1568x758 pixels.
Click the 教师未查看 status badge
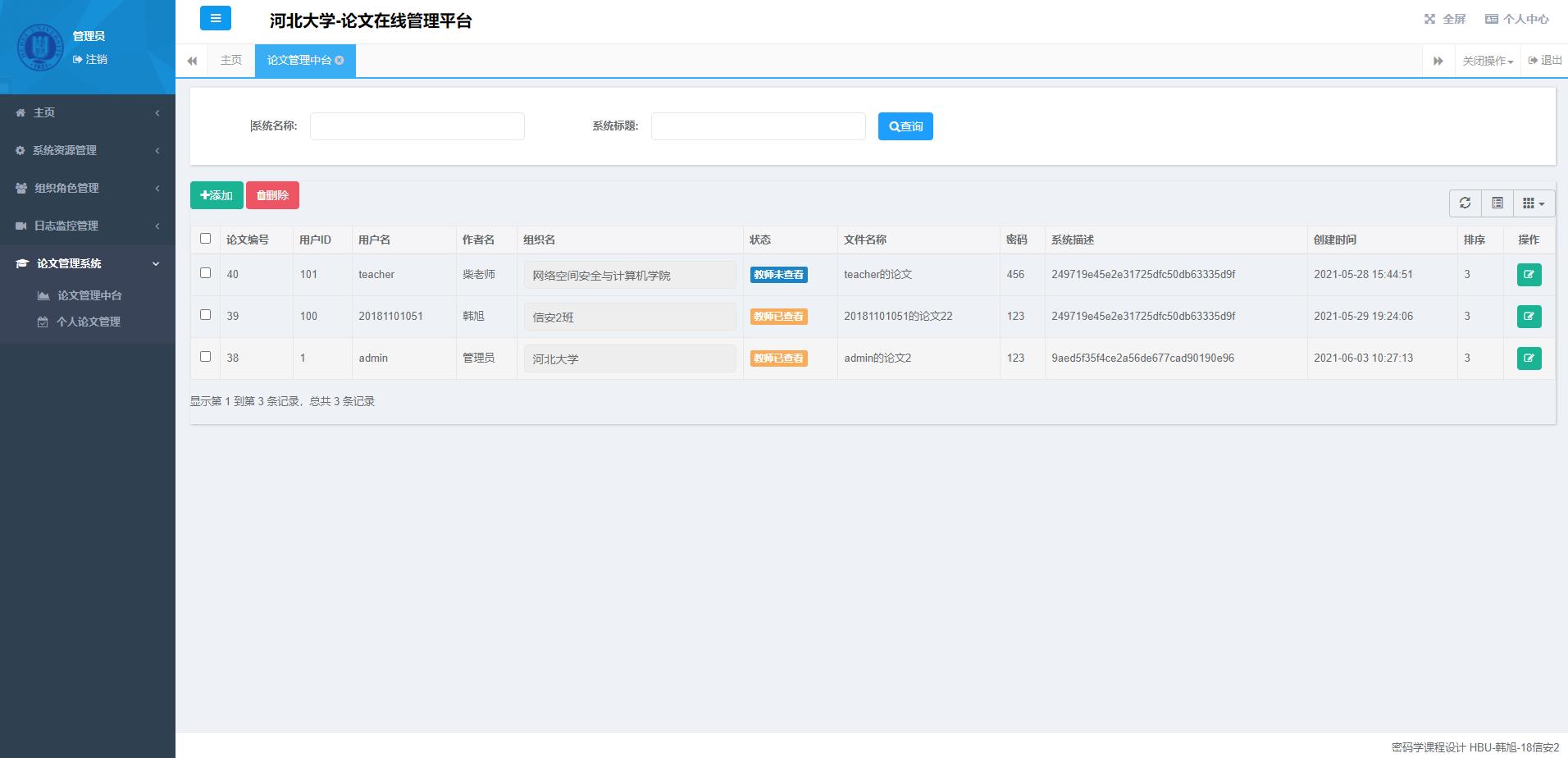click(778, 275)
